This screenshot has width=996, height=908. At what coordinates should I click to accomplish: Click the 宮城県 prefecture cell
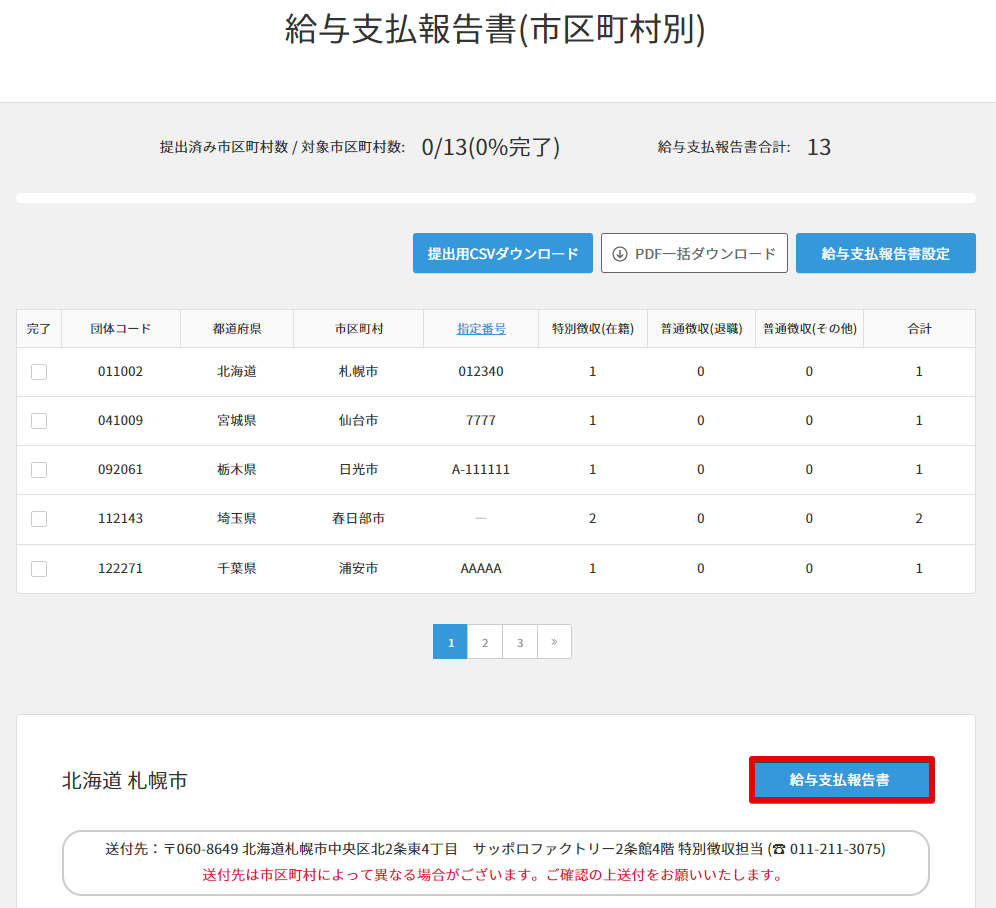click(x=236, y=421)
